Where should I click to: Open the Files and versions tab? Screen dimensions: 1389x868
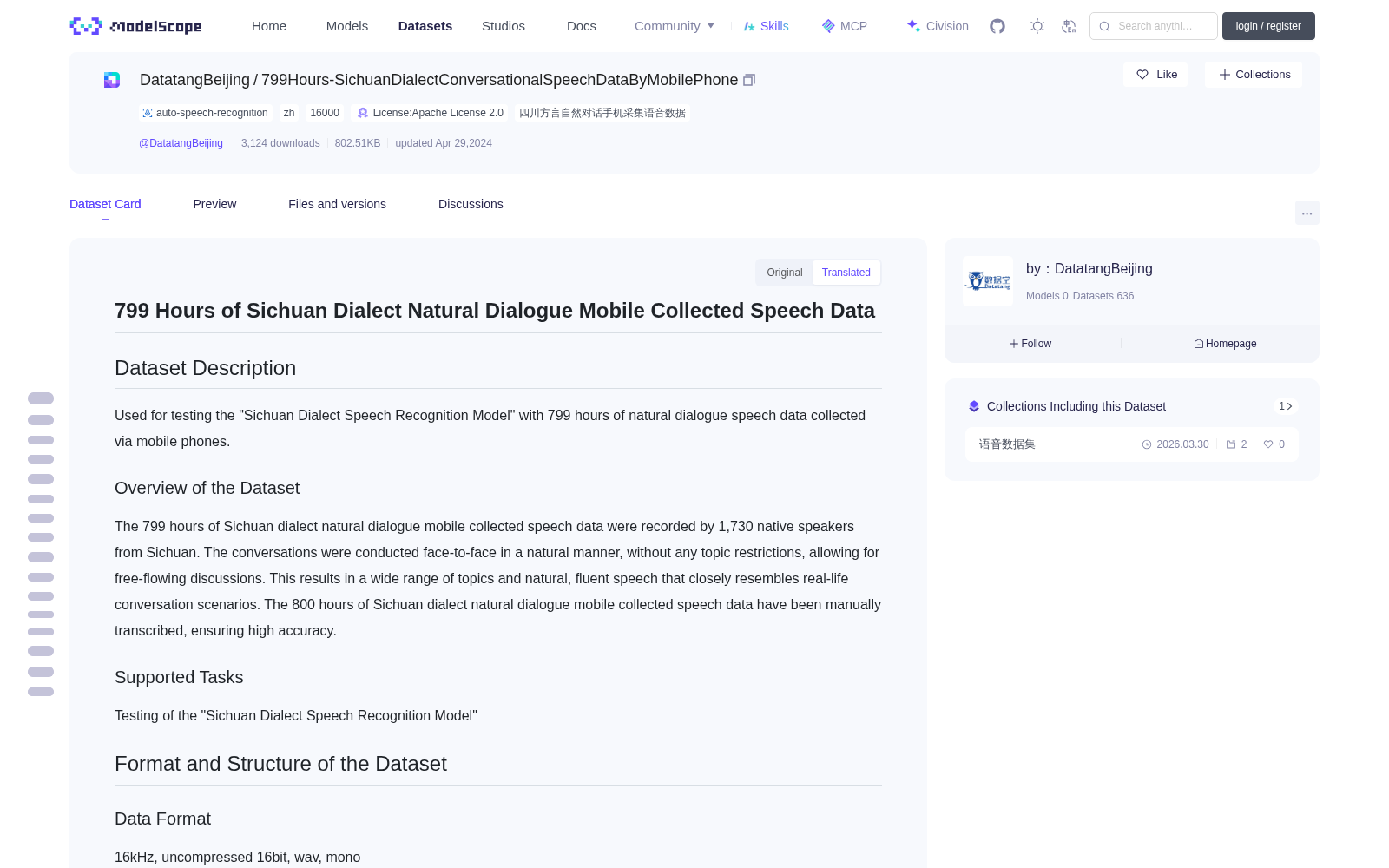[337, 204]
